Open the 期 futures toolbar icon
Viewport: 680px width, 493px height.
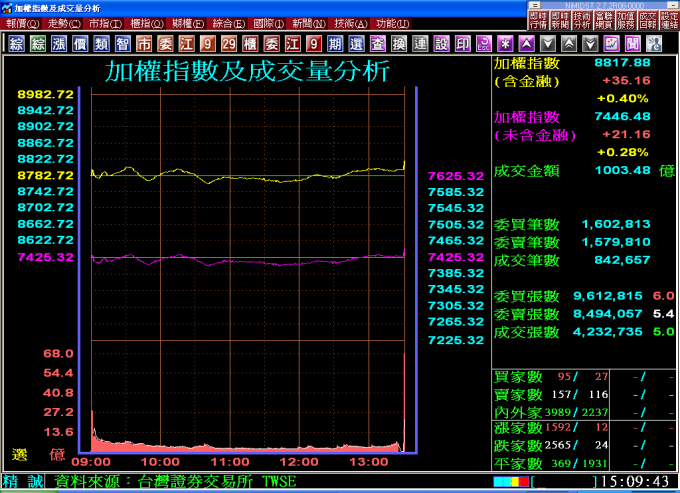335,44
